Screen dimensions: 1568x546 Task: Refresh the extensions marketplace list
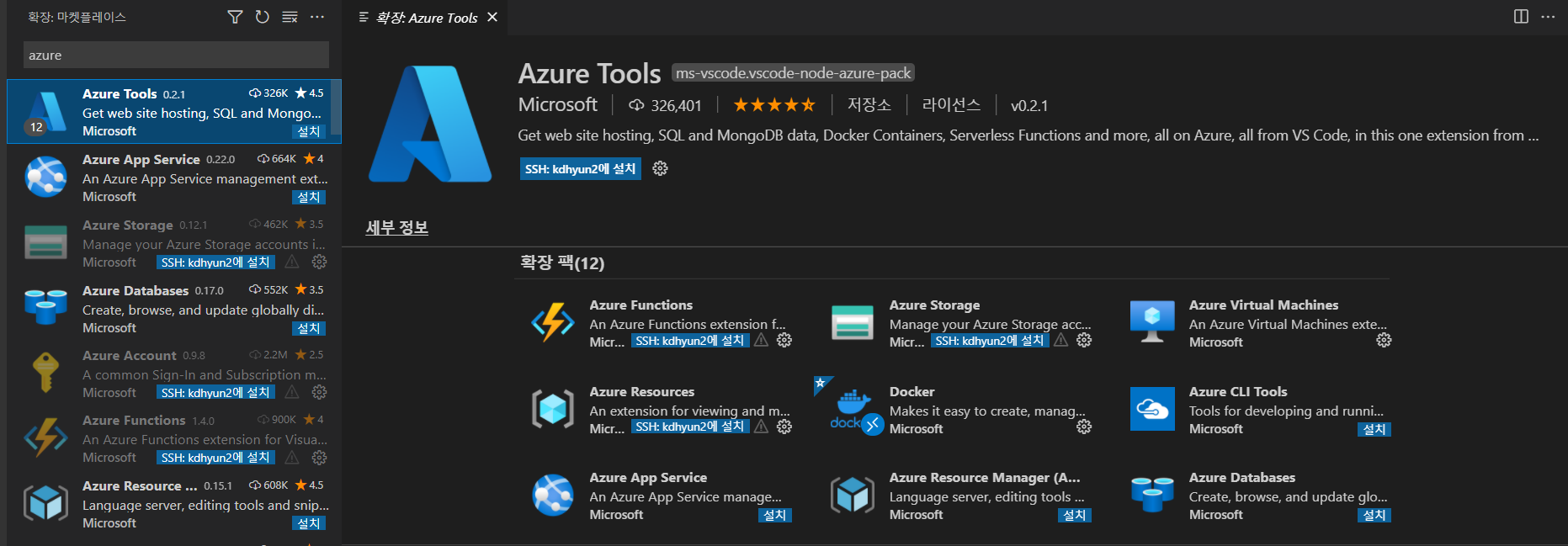(x=263, y=17)
